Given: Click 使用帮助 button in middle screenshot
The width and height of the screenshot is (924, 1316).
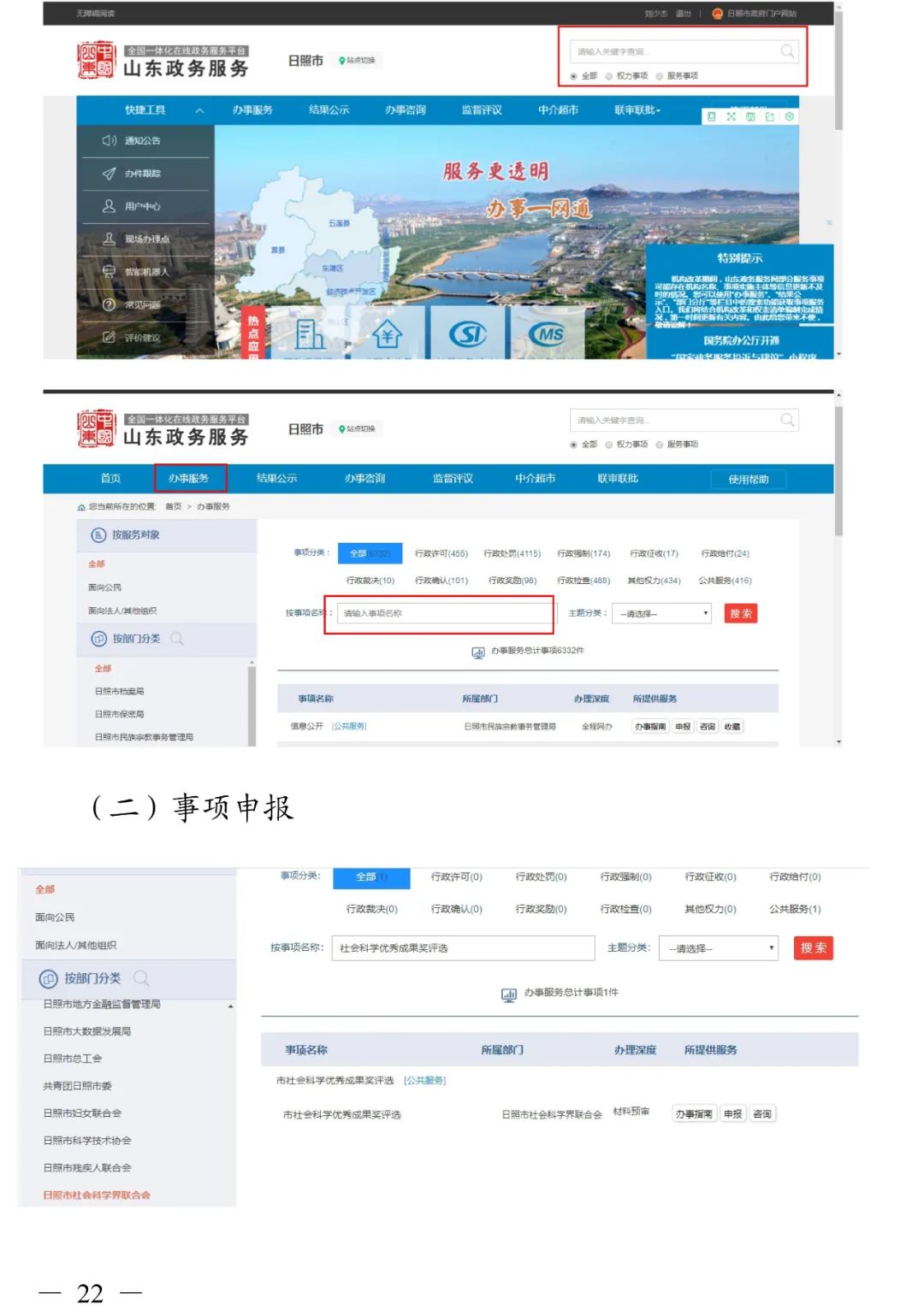Looking at the screenshot, I should (748, 480).
